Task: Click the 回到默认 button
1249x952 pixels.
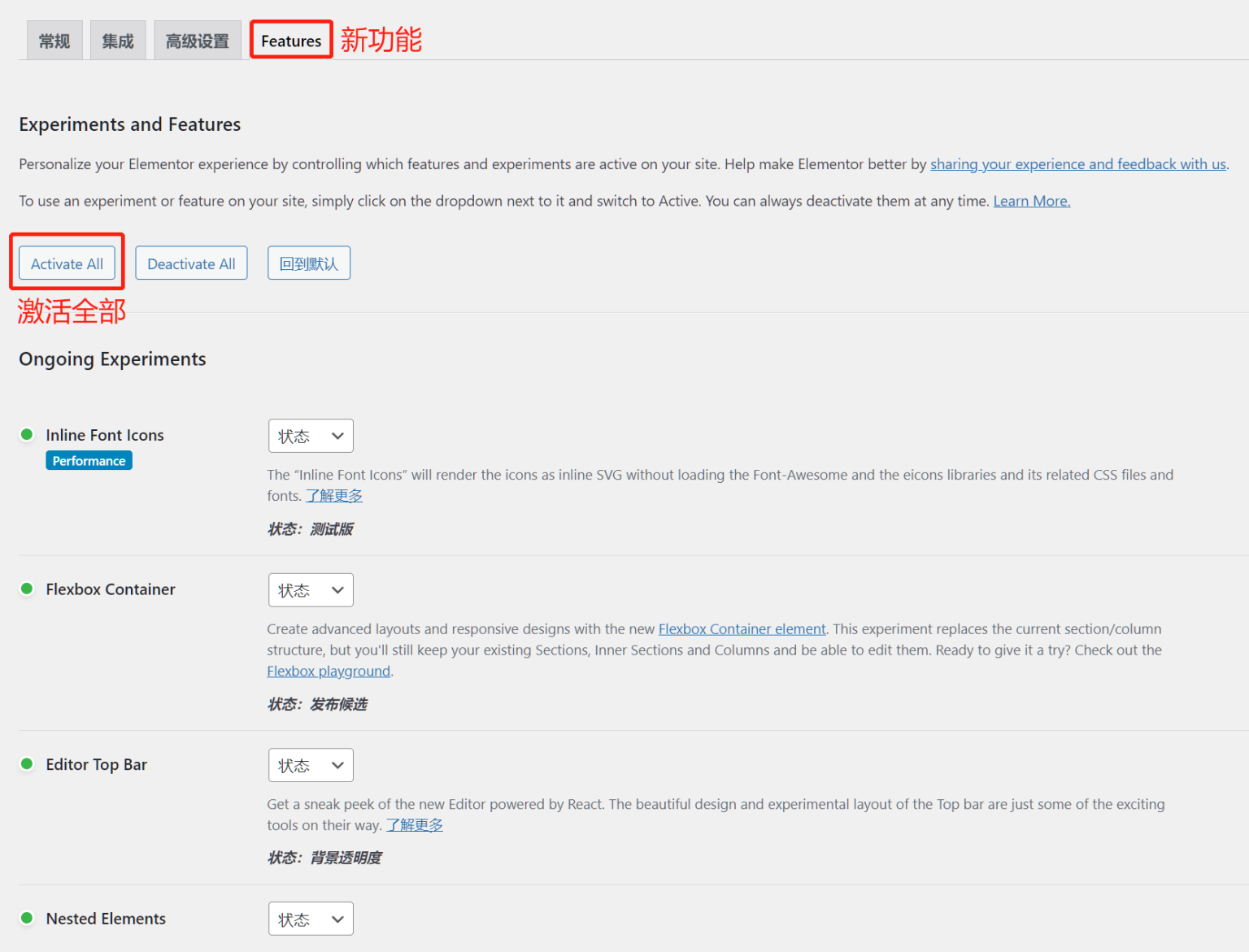Action: click(x=309, y=263)
